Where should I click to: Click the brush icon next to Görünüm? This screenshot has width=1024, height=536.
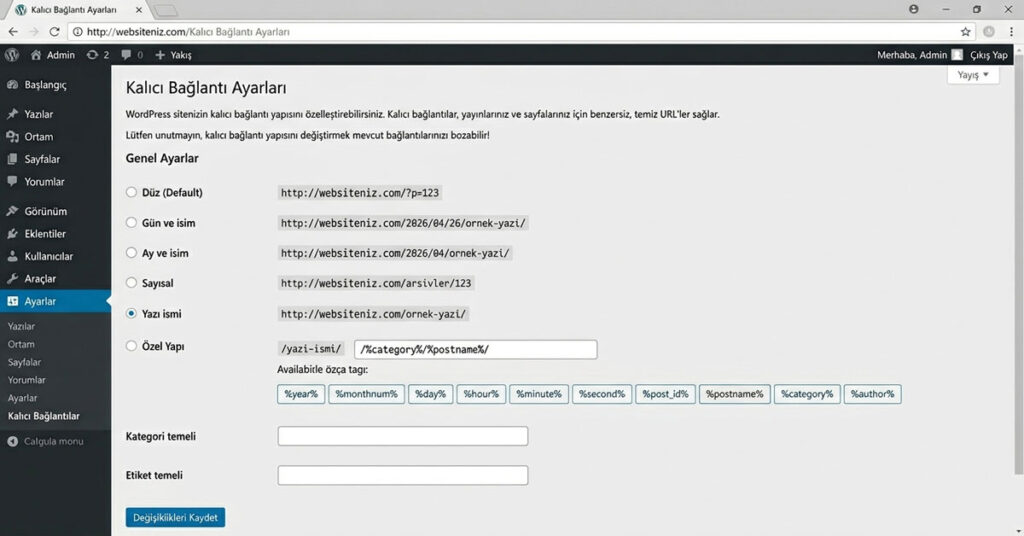point(12,211)
